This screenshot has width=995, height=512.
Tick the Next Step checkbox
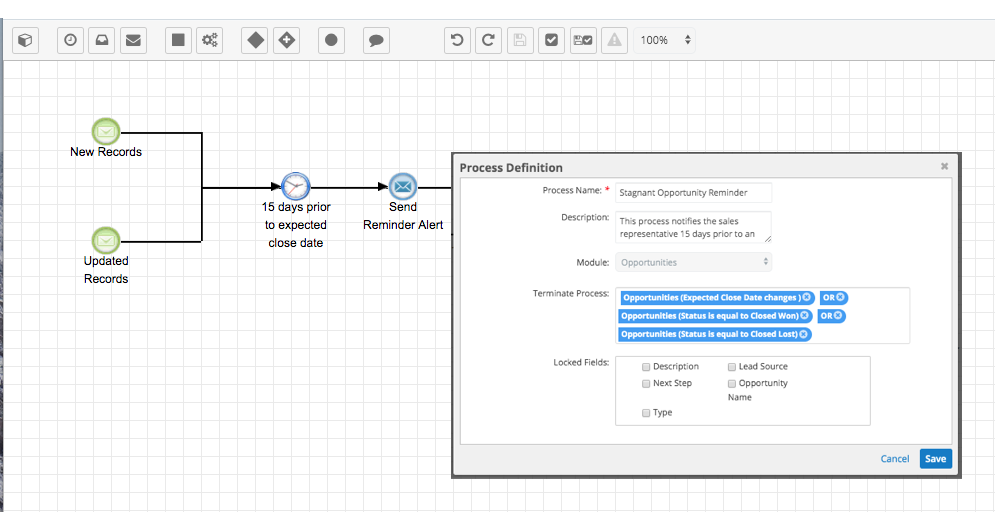point(647,383)
